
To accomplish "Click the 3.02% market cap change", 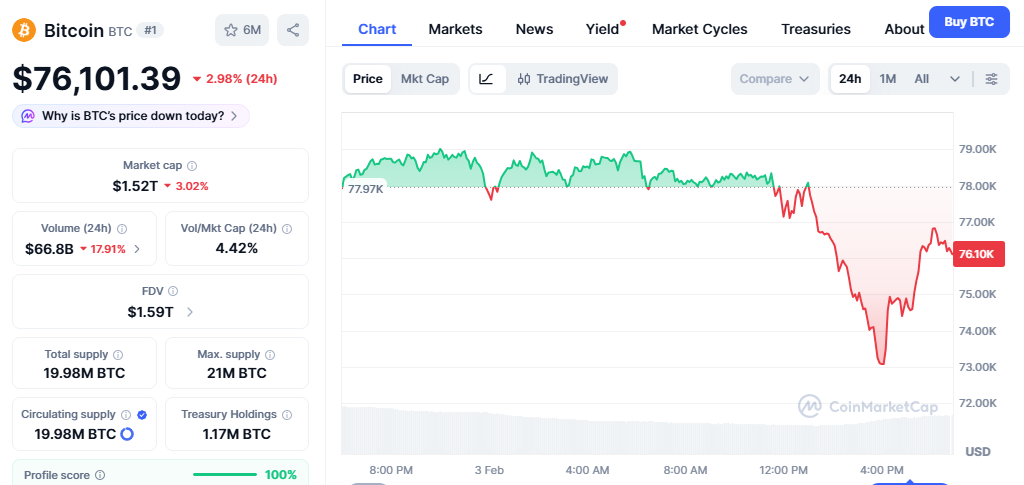I will (x=186, y=186).
